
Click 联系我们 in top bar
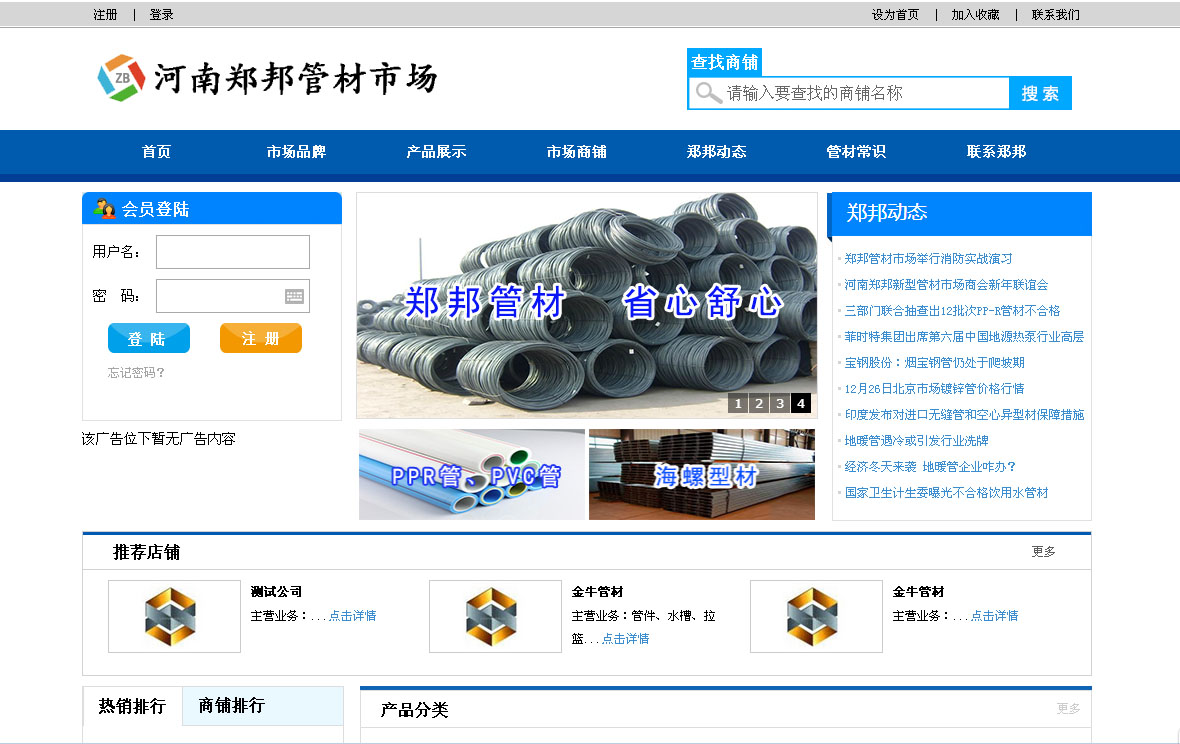point(1055,14)
